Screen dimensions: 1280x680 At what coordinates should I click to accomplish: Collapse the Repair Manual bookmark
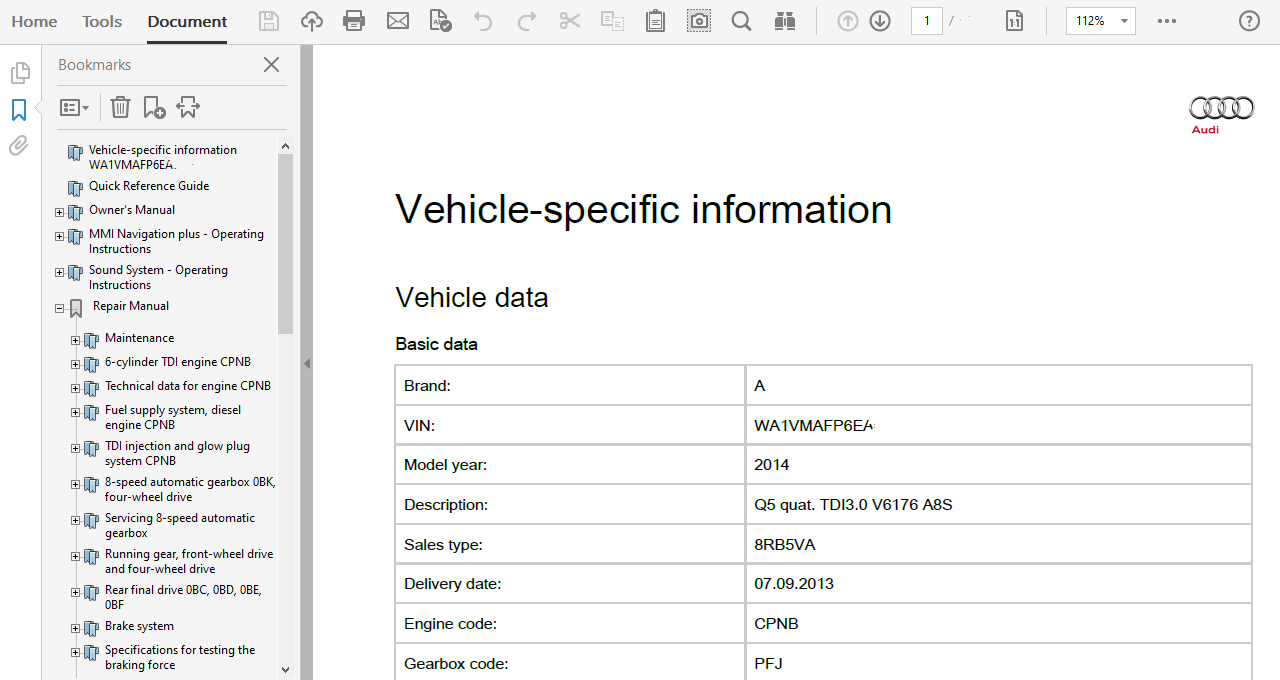[59, 308]
